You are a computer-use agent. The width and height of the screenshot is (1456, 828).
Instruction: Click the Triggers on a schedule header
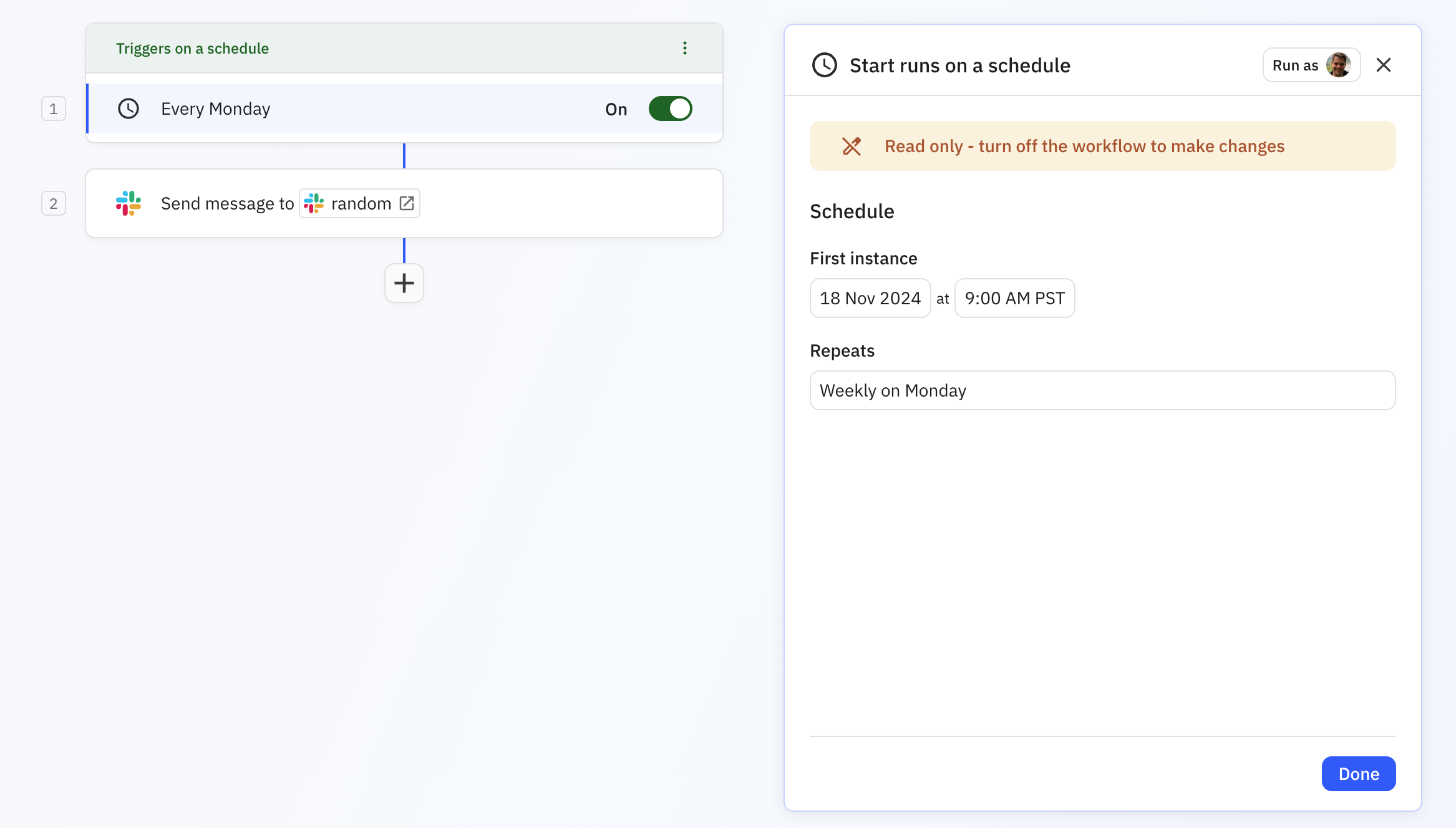[x=192, y=48]
